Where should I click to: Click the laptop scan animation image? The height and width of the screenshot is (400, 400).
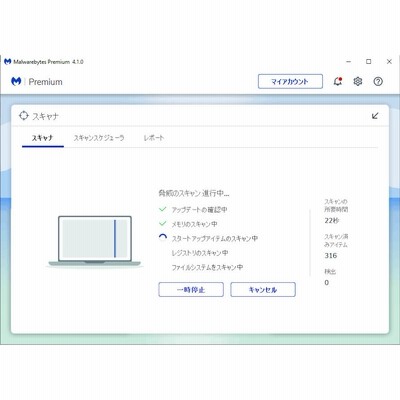pos(95,241)
